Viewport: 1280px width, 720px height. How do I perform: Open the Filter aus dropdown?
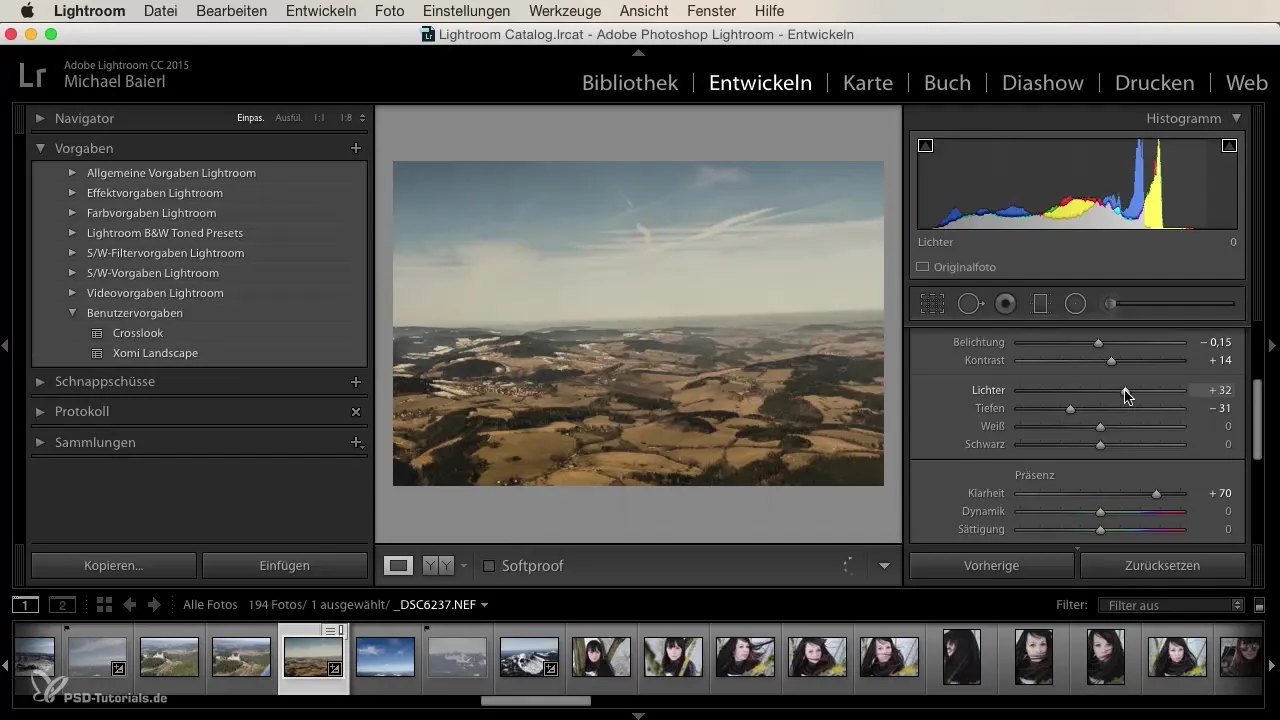click(1170, 605)
